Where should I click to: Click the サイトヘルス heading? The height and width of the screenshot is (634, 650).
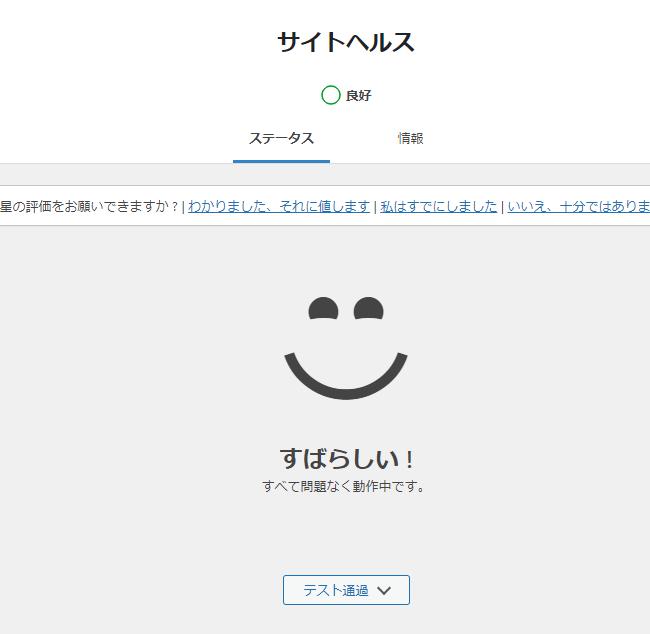[x=346, y=42]
